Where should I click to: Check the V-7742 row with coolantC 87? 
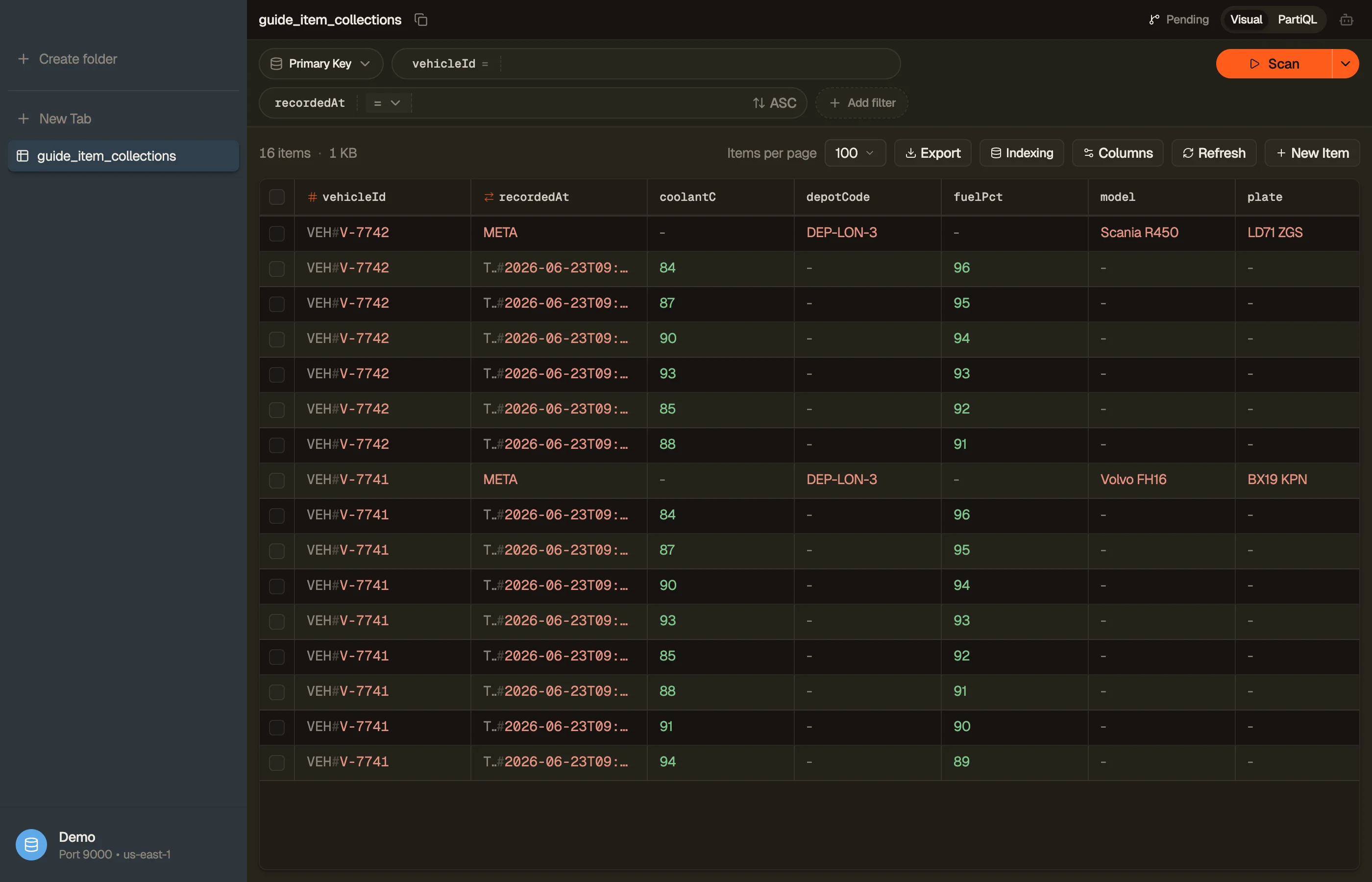point(277,303)
